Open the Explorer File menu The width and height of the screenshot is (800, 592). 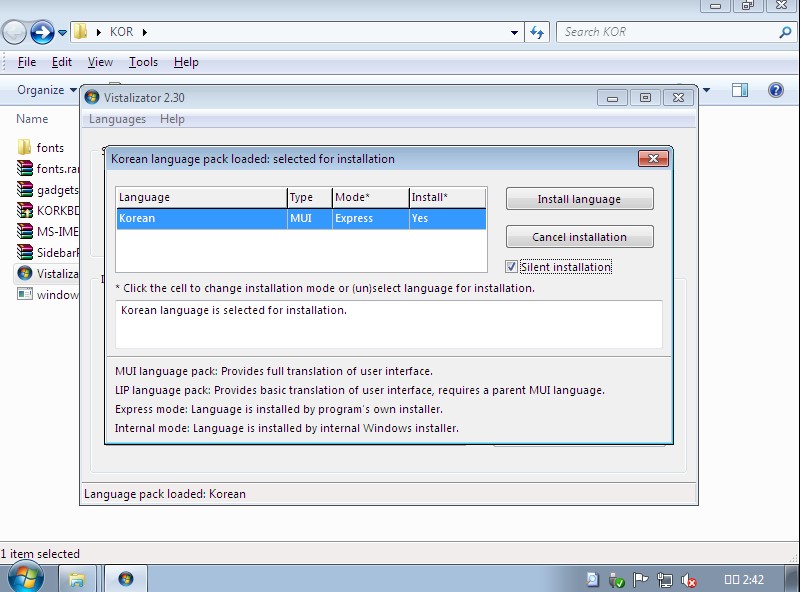[x=27, y=62]
